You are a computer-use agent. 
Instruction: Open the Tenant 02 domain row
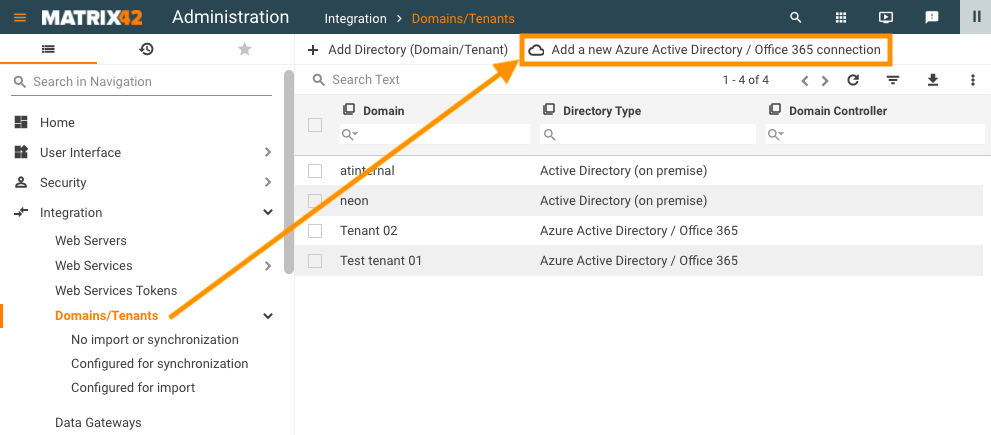pyautogui.click(x=638, y=231)
